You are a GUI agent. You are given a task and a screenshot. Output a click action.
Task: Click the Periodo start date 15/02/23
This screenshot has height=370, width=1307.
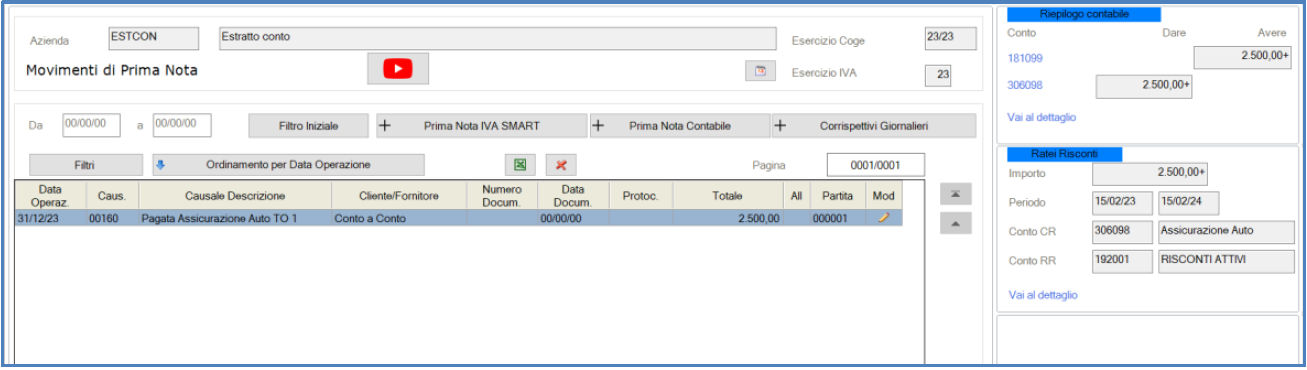[1122, 203]
